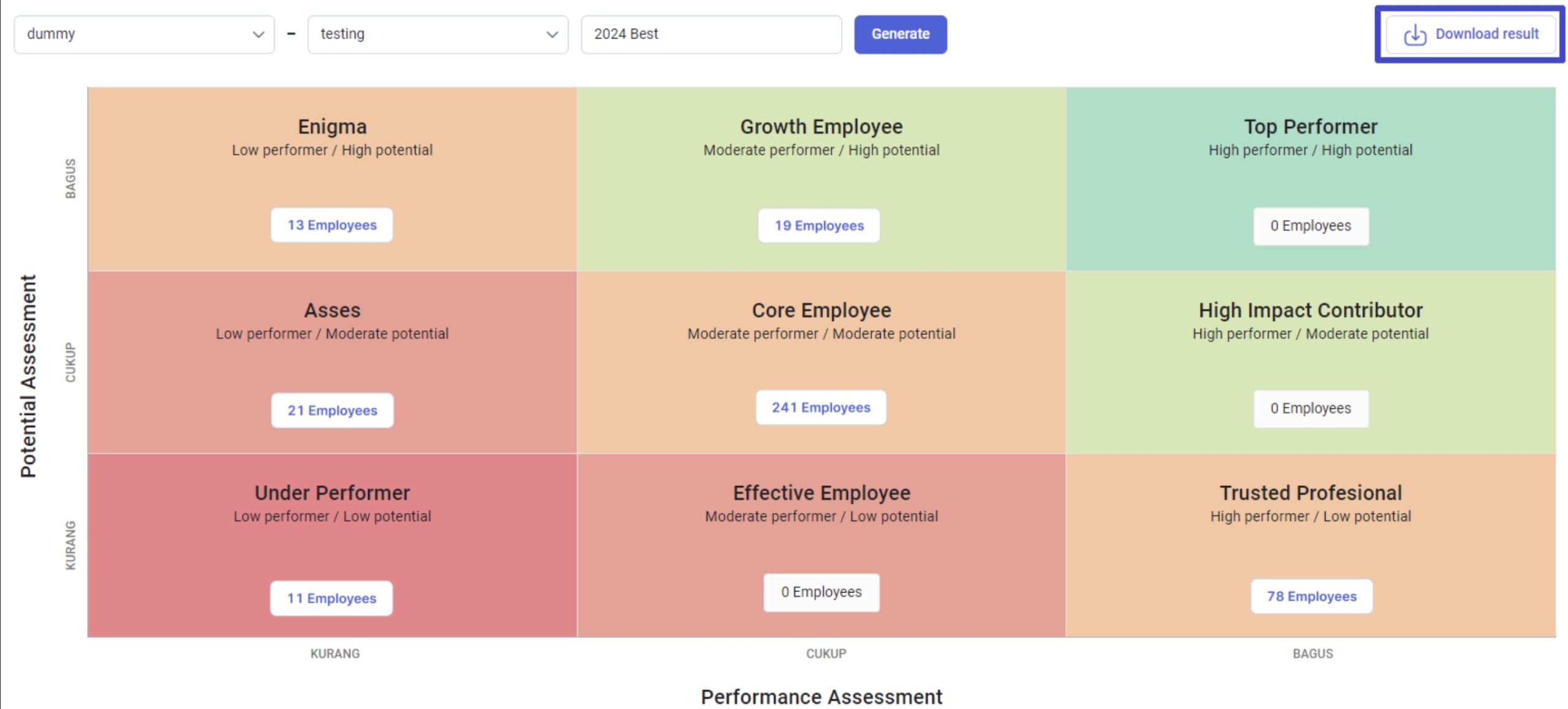Click the Top Performer heading

[1310, 126]
